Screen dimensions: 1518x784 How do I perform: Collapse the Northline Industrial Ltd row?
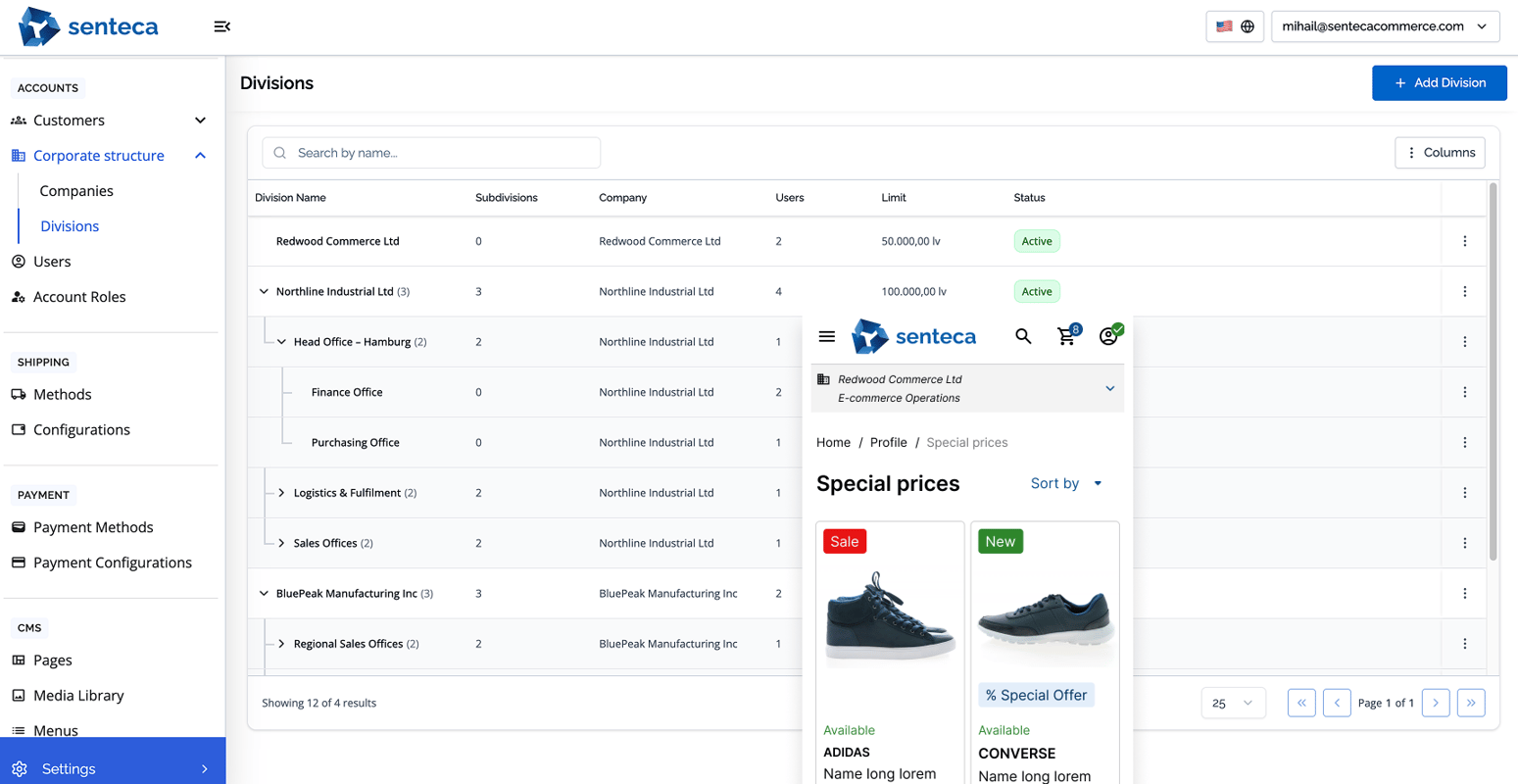pyautogui.click(x=264, y=292)
